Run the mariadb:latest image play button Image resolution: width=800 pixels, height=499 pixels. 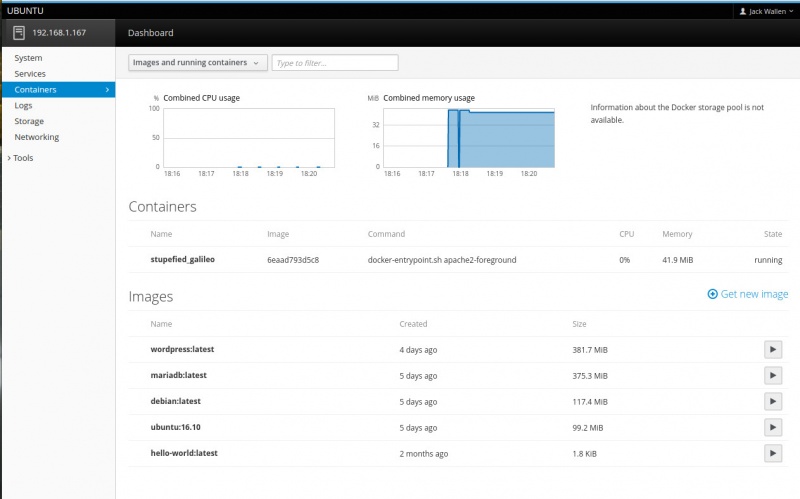tap(772, 375)
